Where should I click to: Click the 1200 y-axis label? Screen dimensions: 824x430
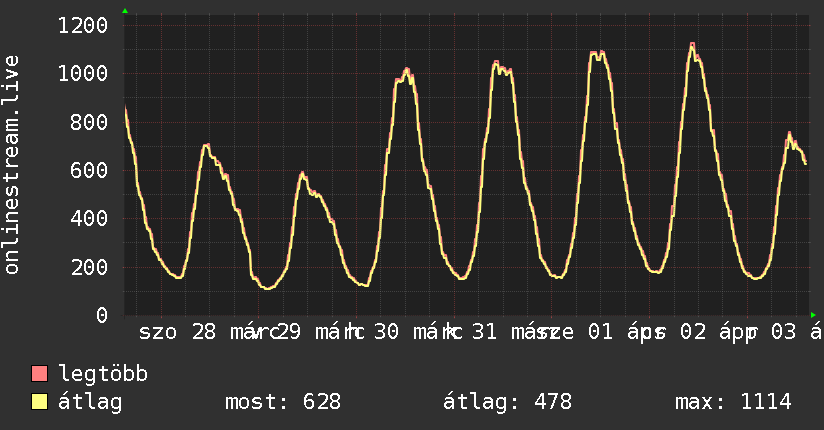83,25
